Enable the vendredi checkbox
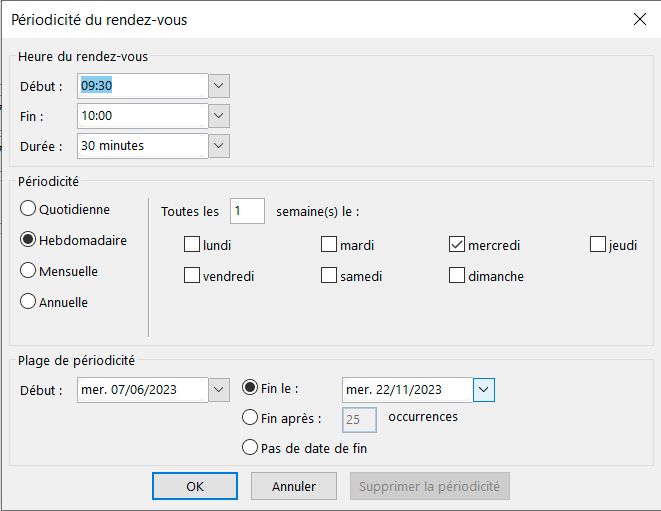The image size is (661, 511). (192, 275)
